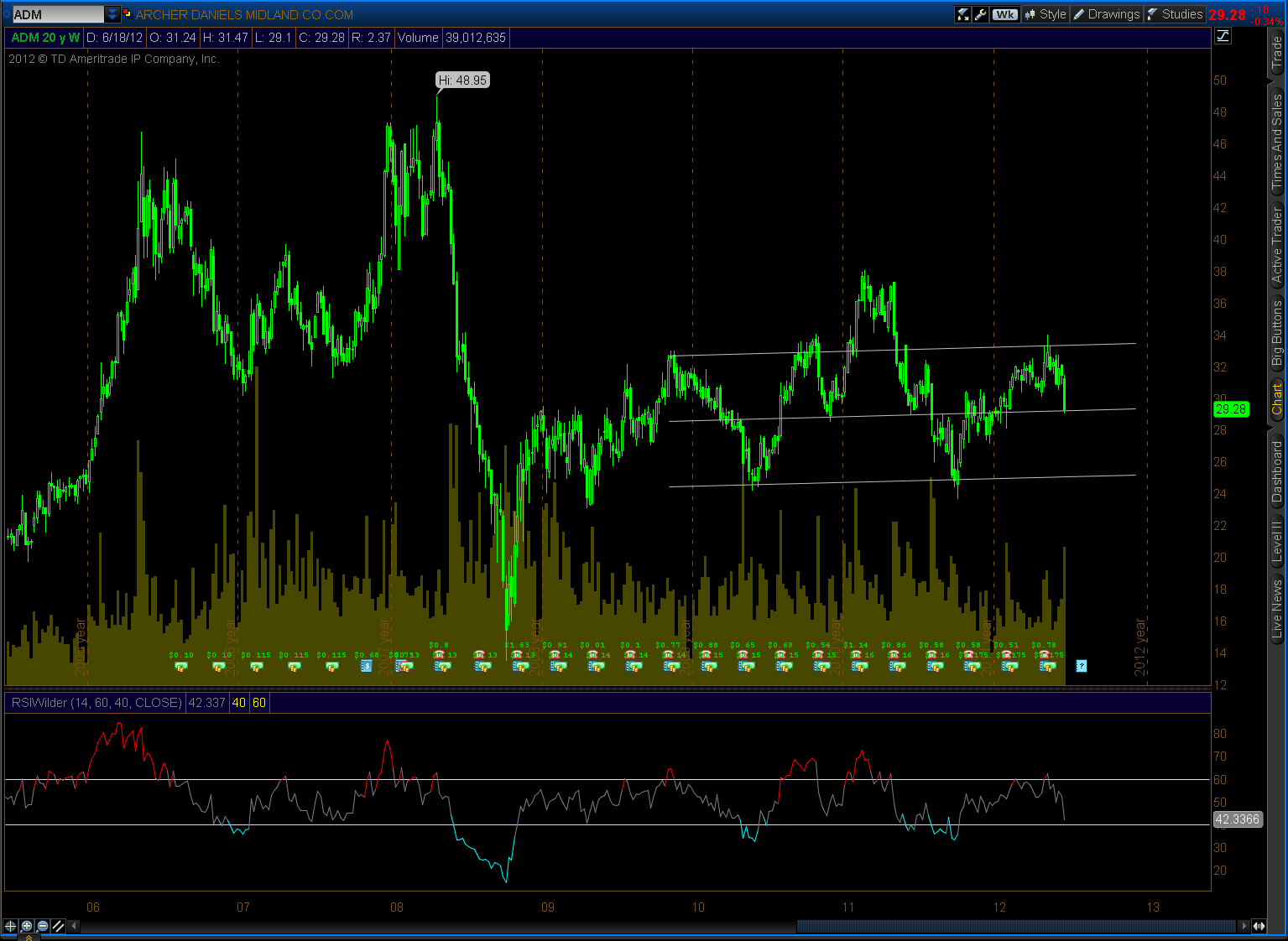Change the Wk aggregation period
The image size is (1288, 941).
pyautogui.click(x=1004, y=14)
